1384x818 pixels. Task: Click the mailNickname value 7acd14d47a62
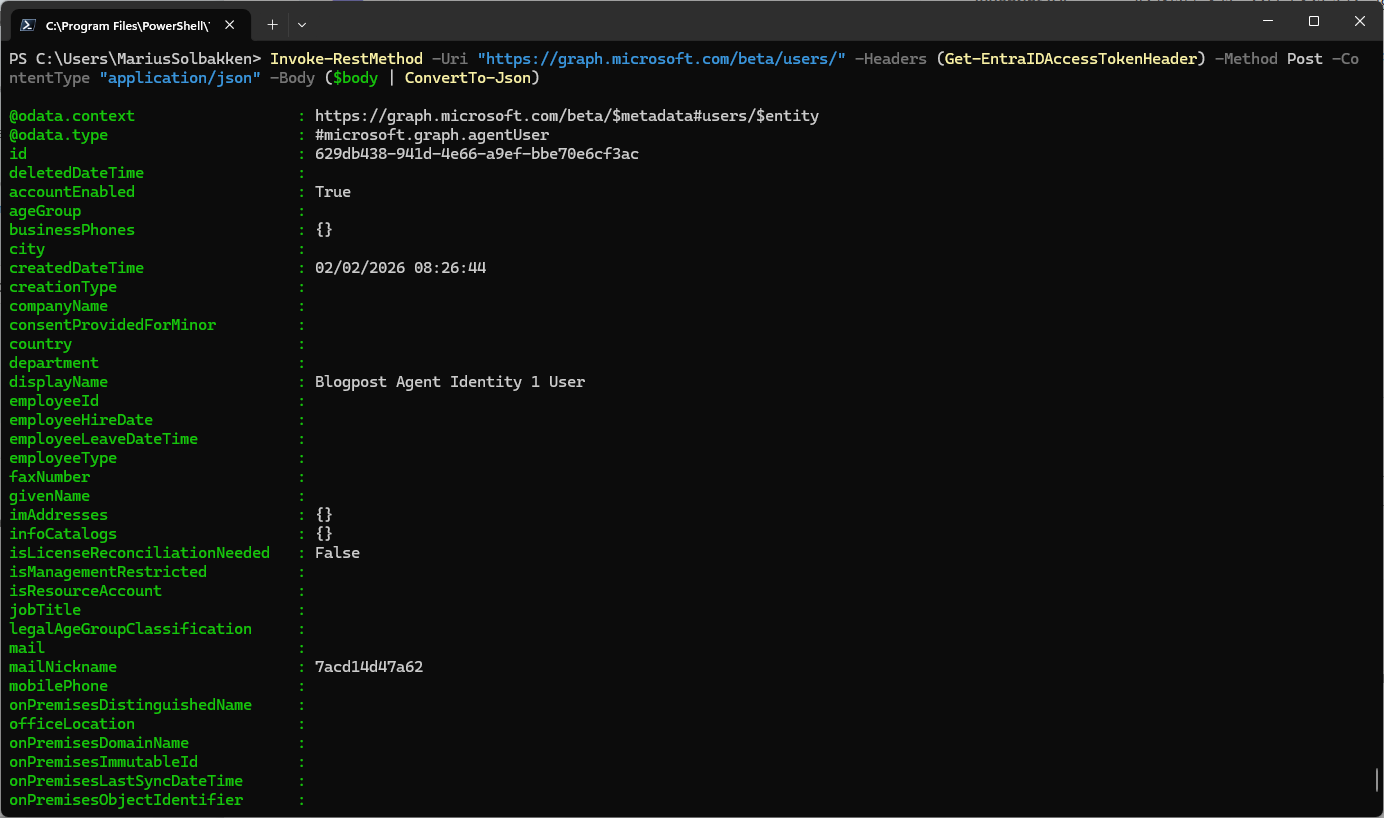click(368, 667)
